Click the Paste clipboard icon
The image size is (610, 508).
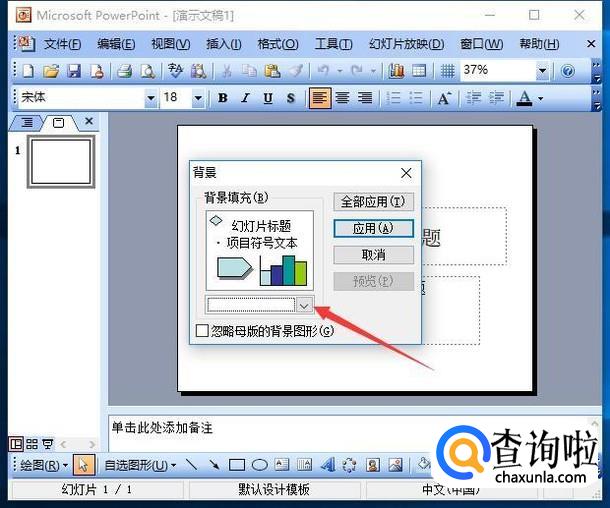[x=272, y=71]
